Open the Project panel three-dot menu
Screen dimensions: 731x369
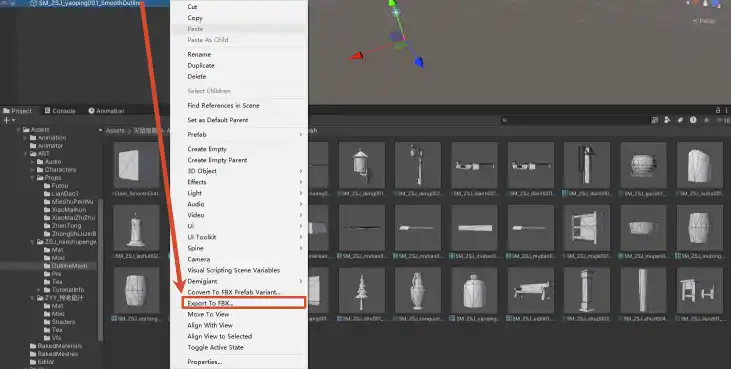[726, 110]
